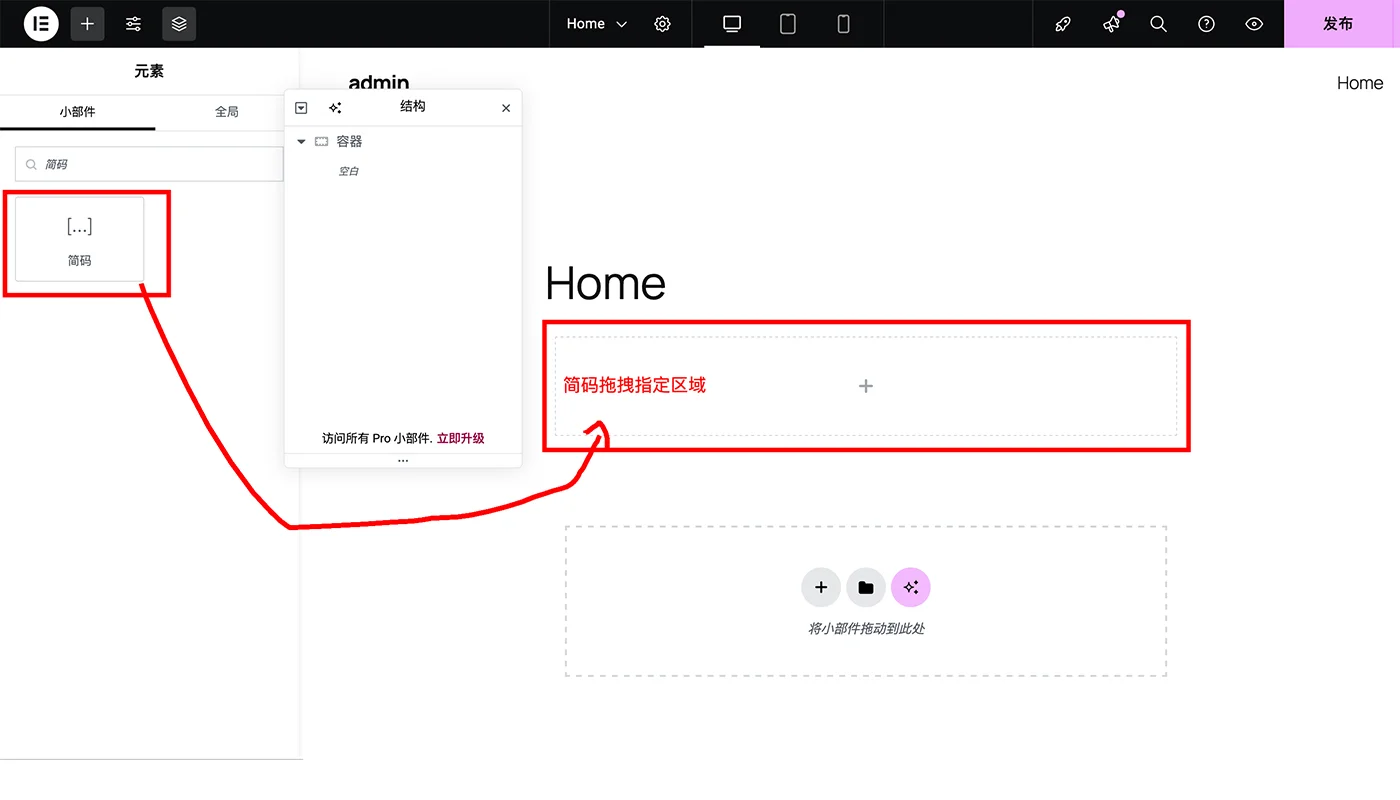Viewport: 1400px width, 800px height.
Task: Select the 简码 shortcode widget
Action: [79, 240]
